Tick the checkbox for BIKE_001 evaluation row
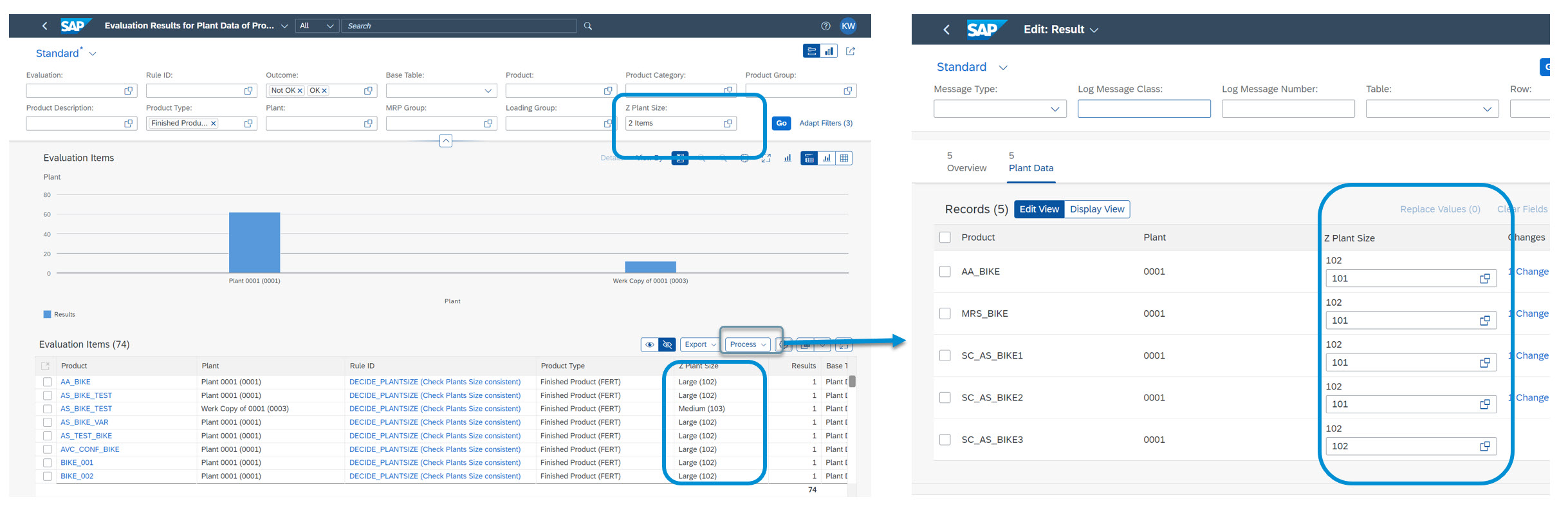The width and height of the screenshot is (1568, 506). point(48,463)
